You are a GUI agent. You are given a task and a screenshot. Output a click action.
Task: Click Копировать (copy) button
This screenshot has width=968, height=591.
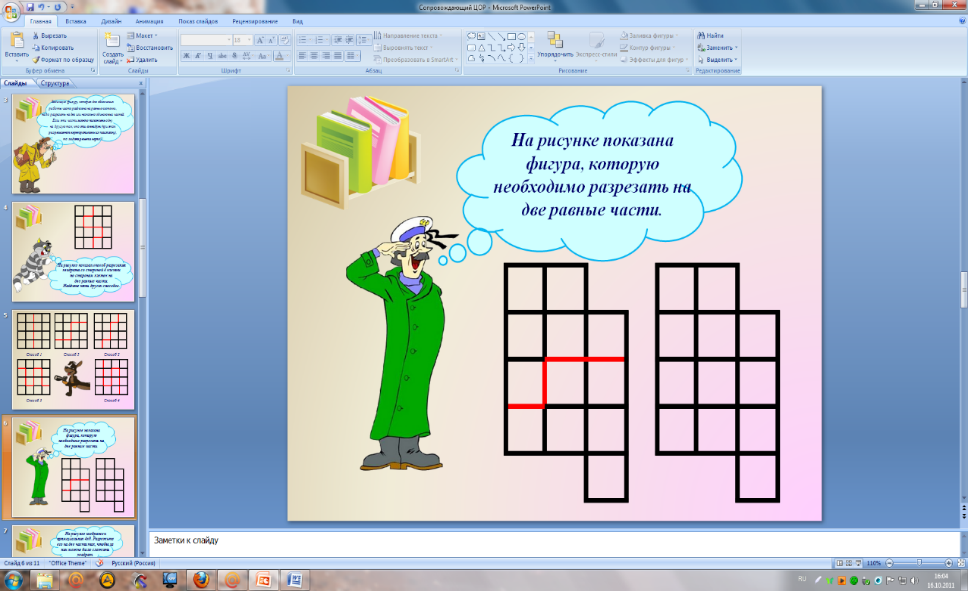[53, 48]
